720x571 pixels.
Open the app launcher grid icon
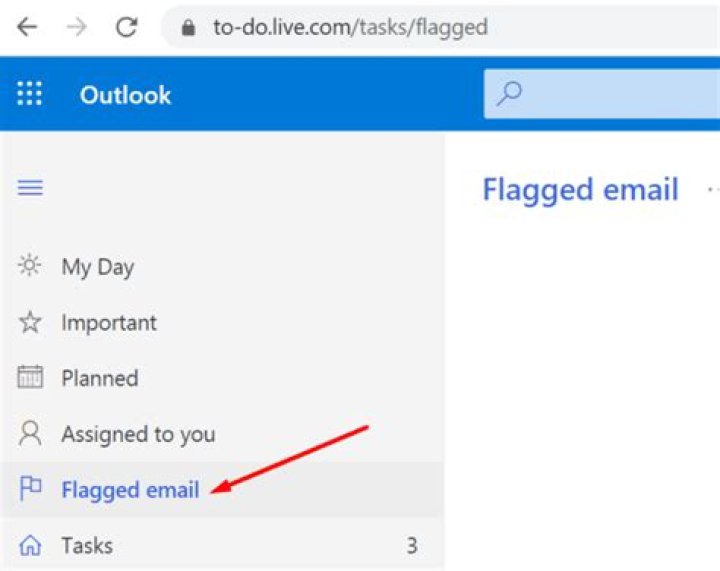30,95
